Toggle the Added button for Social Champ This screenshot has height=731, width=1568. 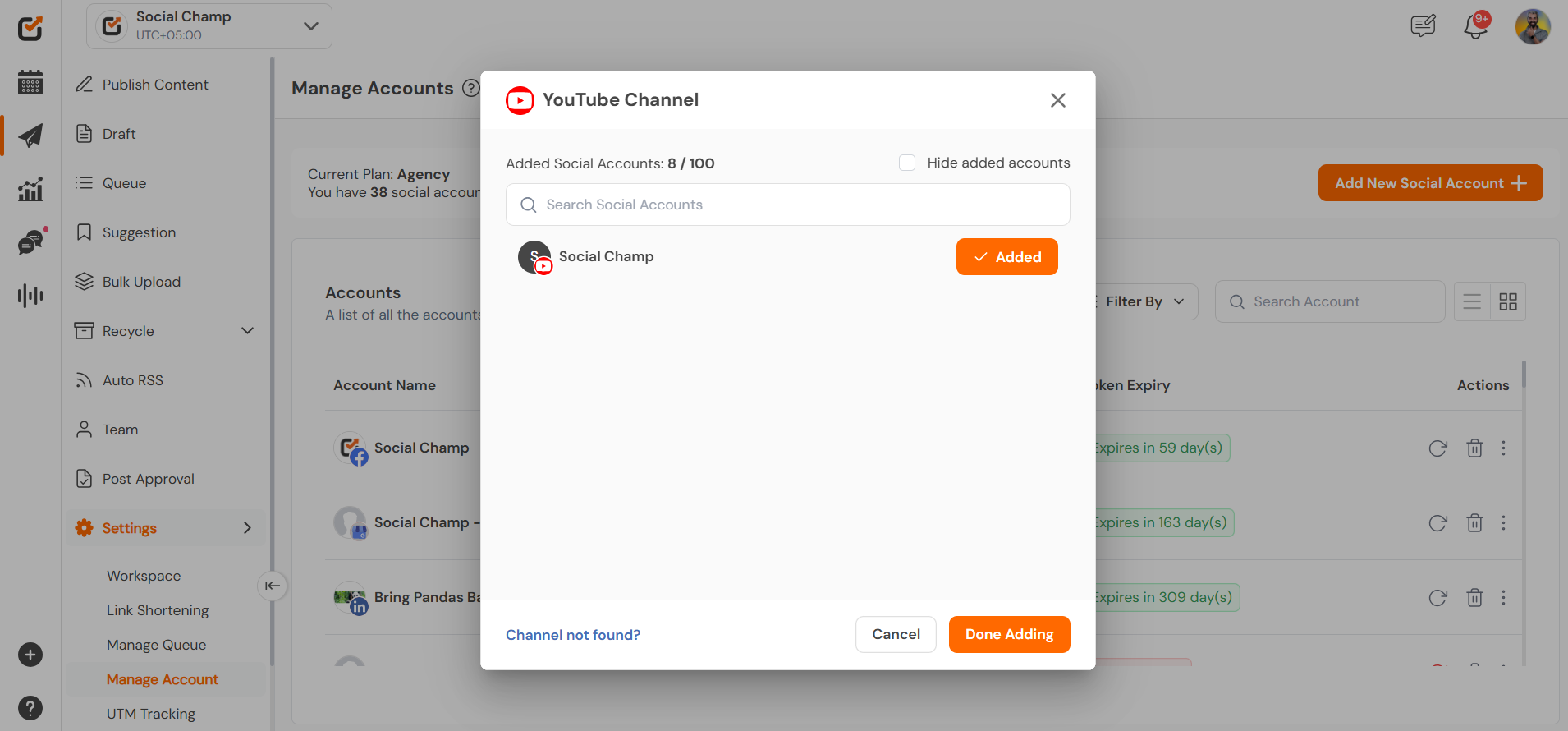1006,257
